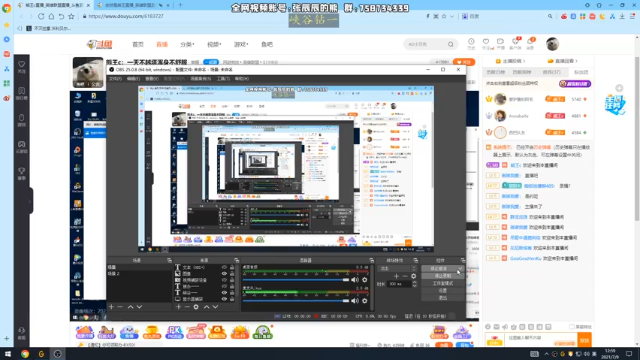The width and height of the screenshot is (640, 360).
Task: Open 设置 from OBS controls
Action: (x=443, y=291)
